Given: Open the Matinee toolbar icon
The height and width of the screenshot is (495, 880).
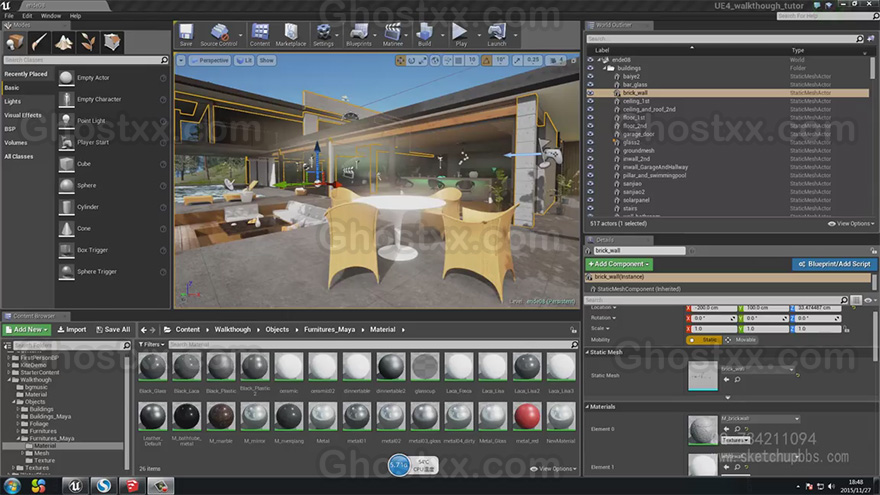Looking at the screenshot, I should click(393, 34).
